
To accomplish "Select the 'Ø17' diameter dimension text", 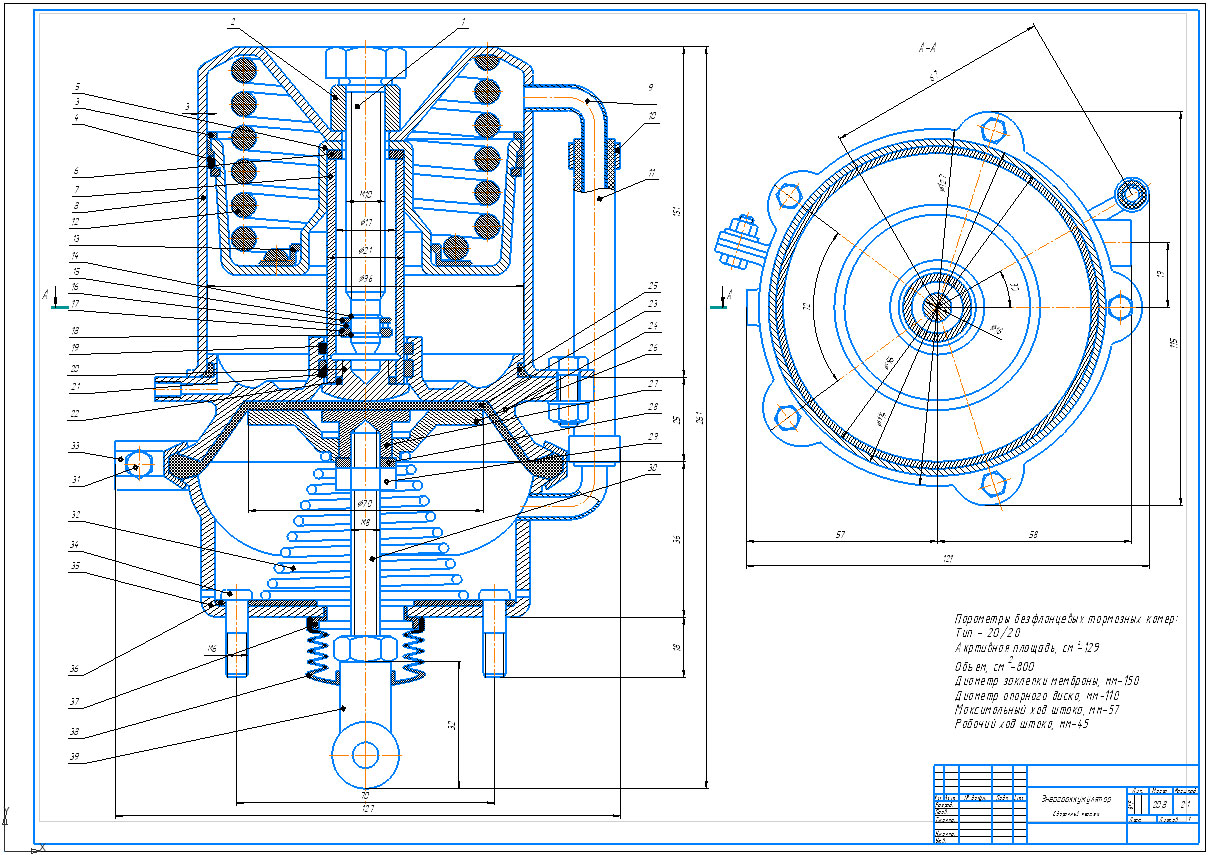I will click(x=367, y=222).
